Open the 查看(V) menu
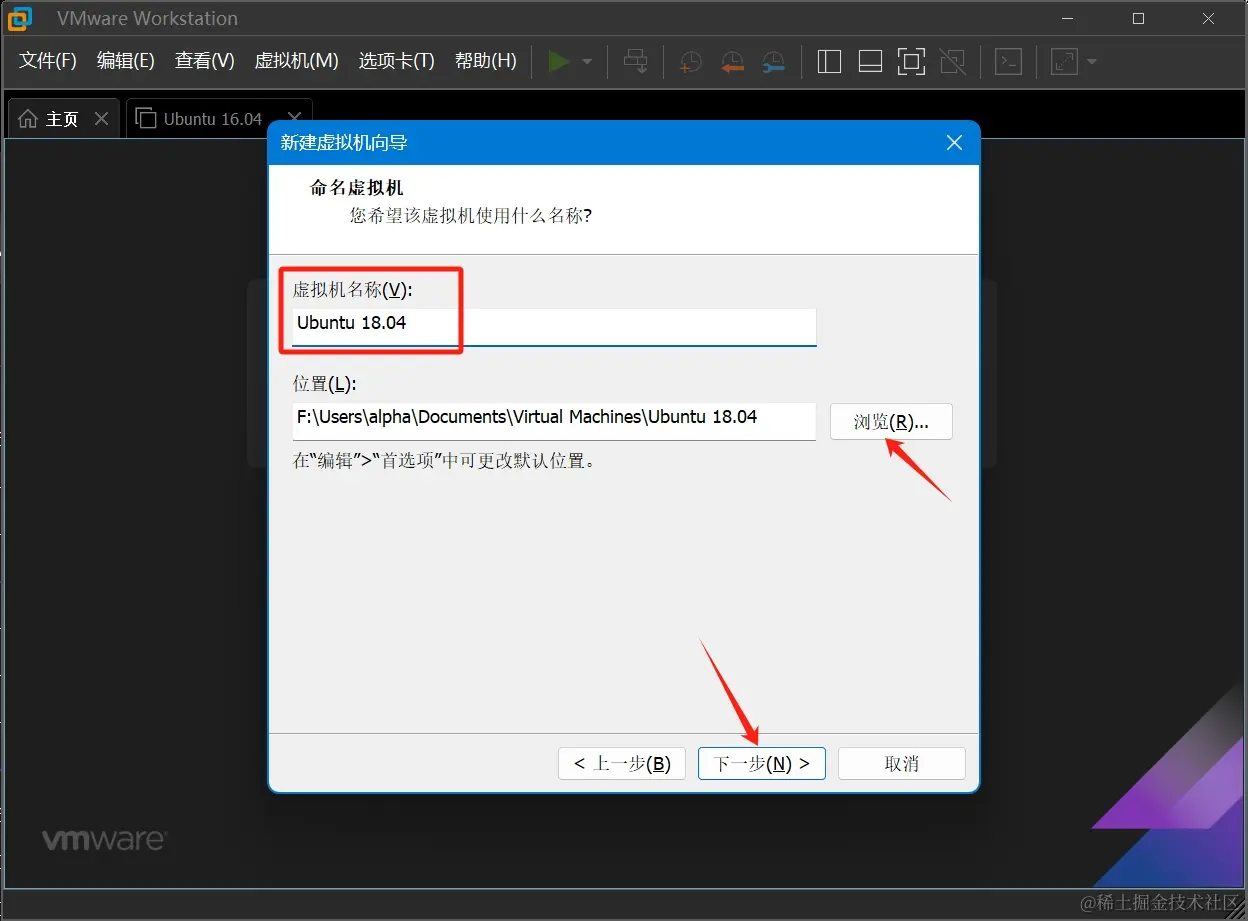This screenshot has height=921, width=1248. pyautogui.click(x=205, y=61)
